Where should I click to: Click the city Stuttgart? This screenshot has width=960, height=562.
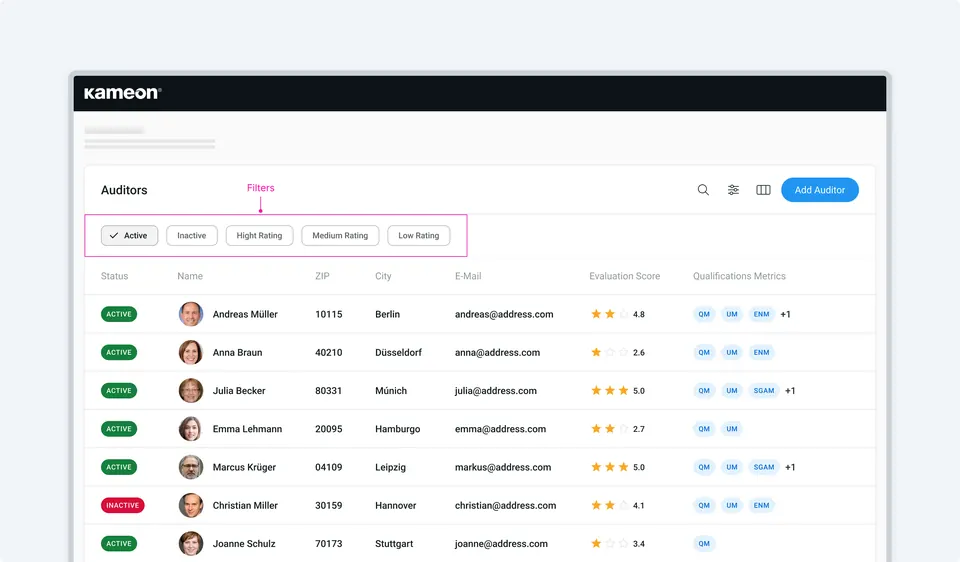coord(394,544)
